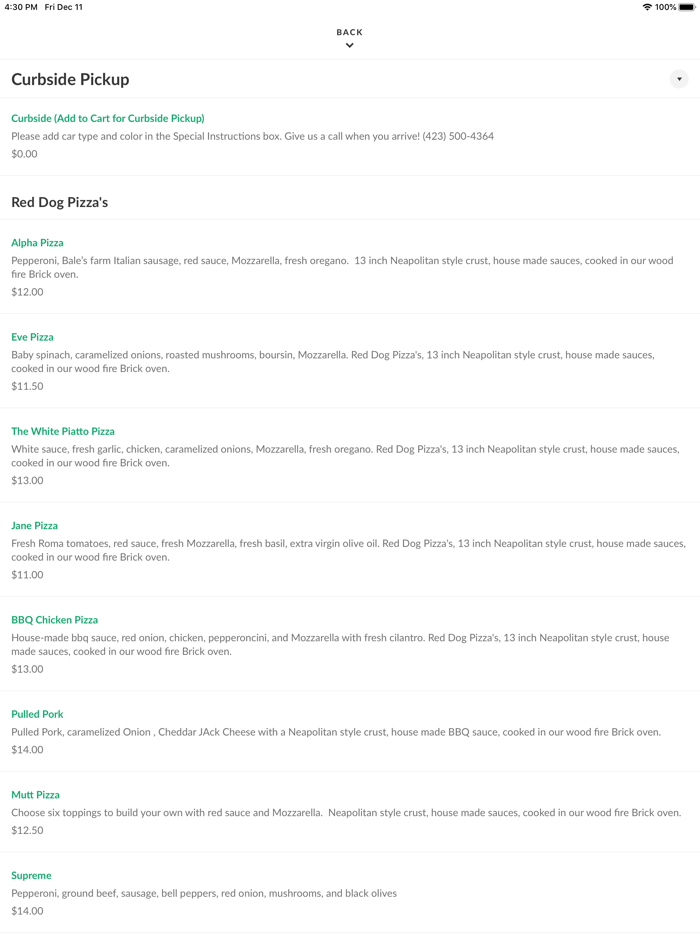The width and height of the screenshot is (700, 934).
Task: Go BACK using the top label
Action: 350,32
